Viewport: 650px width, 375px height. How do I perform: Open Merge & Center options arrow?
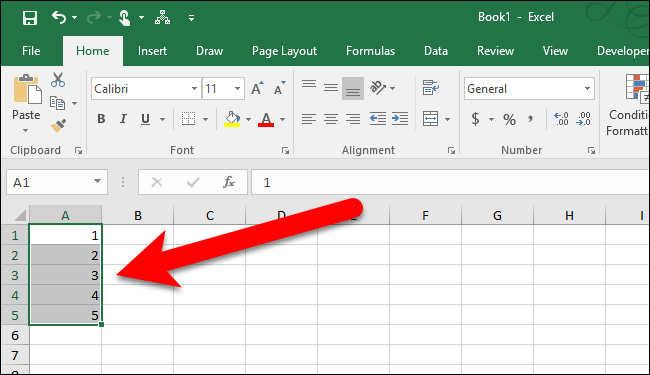click(447, 120)
